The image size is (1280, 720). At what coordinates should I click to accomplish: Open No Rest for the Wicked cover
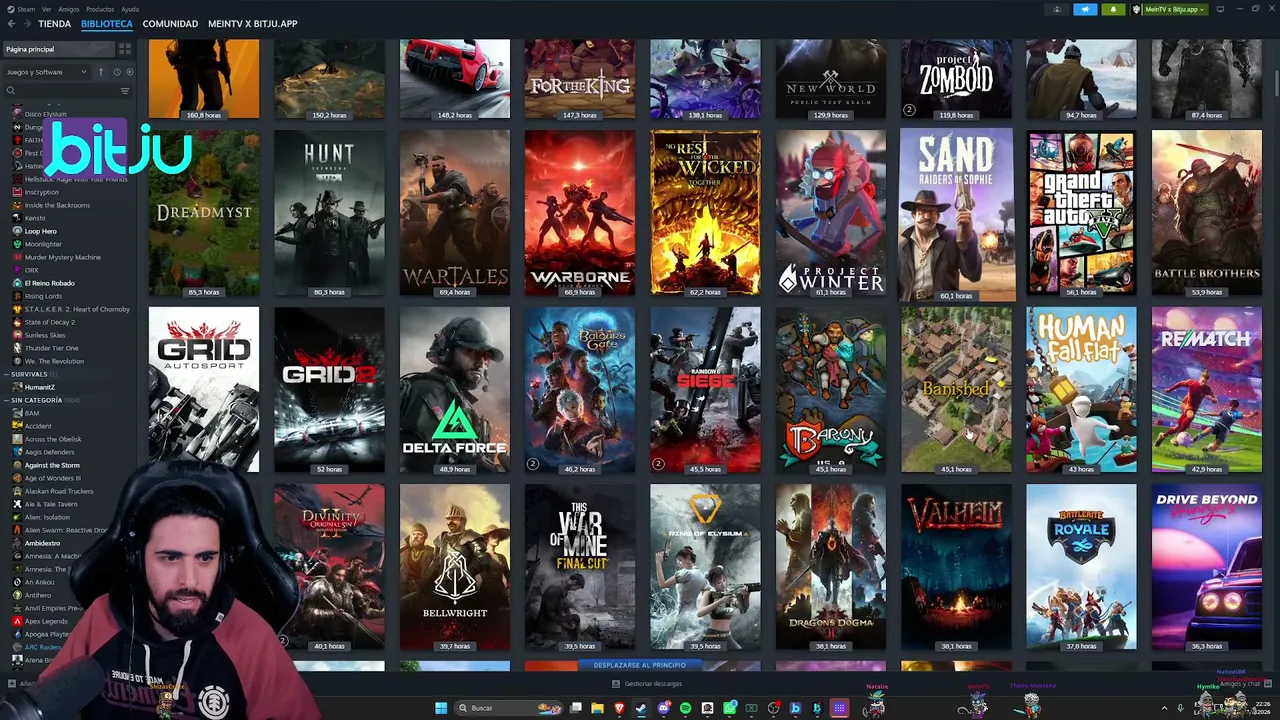(705, 213)
